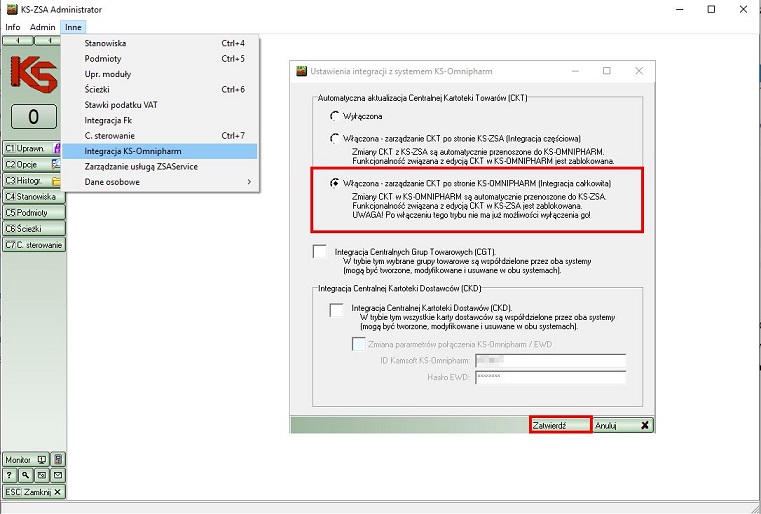Click the Inne menu in menu bar
The image size is (761, 514).
[73, 27]
